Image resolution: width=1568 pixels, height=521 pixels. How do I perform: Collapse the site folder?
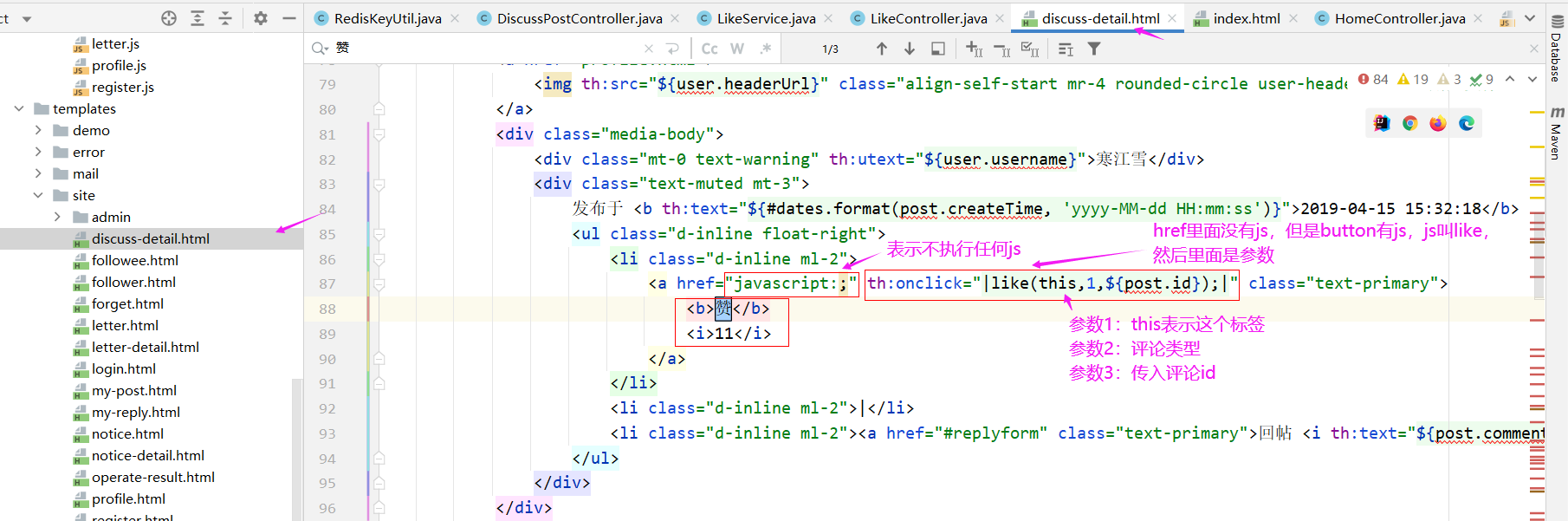pos(38,195)
